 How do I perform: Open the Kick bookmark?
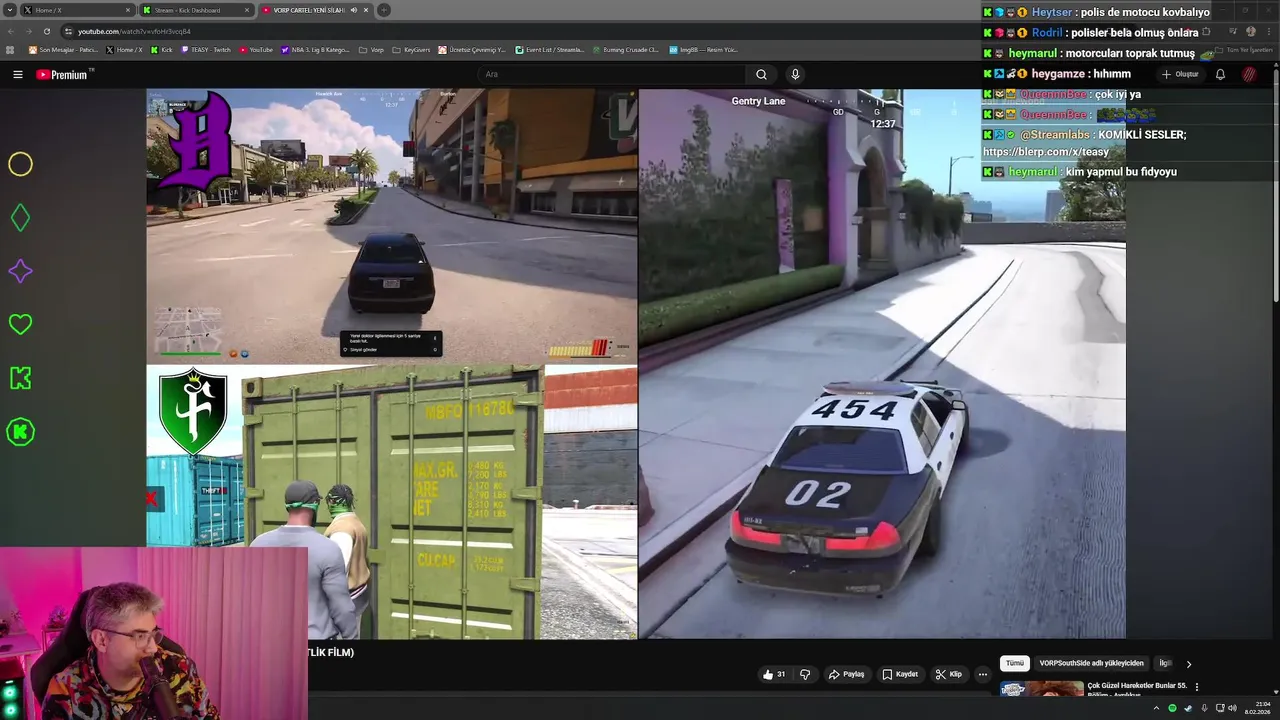click(x=162, y=50)
